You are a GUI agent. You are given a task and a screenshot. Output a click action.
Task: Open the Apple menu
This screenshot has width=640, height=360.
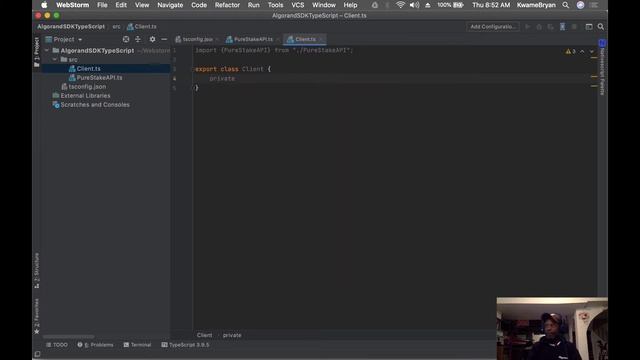click(x=44, y=5)
